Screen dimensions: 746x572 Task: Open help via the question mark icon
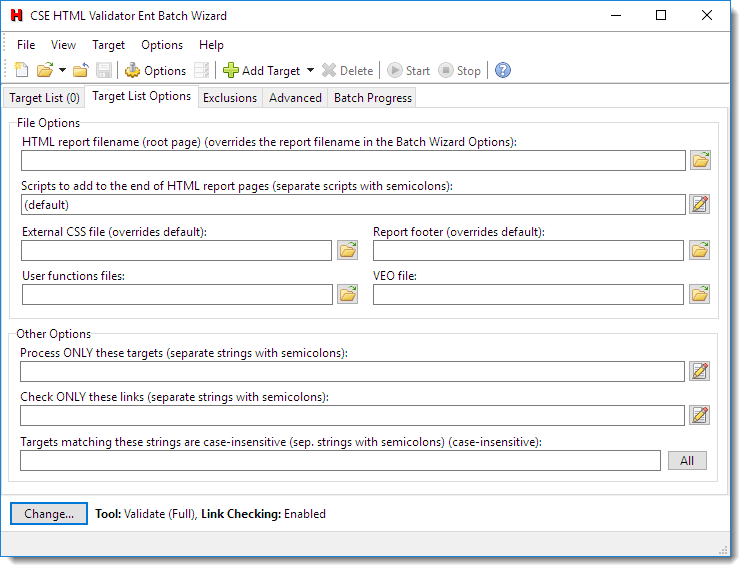(x=503, y=70)
